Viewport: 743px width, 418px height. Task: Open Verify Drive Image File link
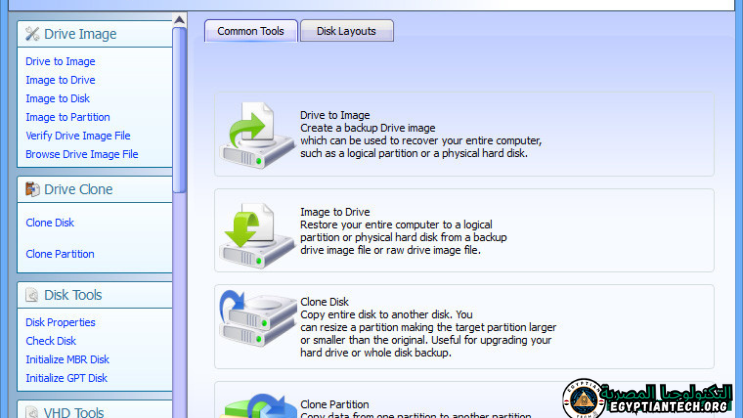pos(78,136)
